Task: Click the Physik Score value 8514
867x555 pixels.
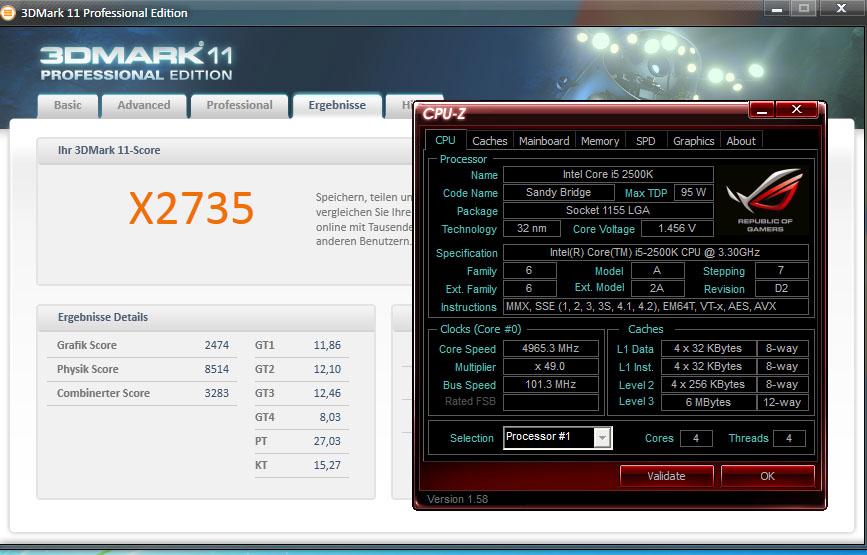Action: 217,369
